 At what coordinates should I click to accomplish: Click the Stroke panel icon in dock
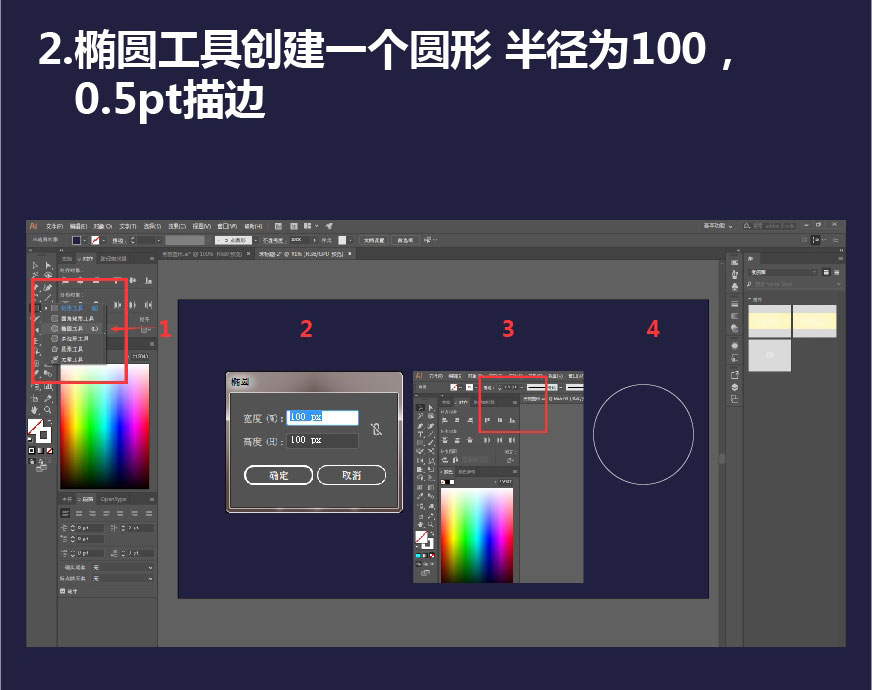tap(735, 304)
